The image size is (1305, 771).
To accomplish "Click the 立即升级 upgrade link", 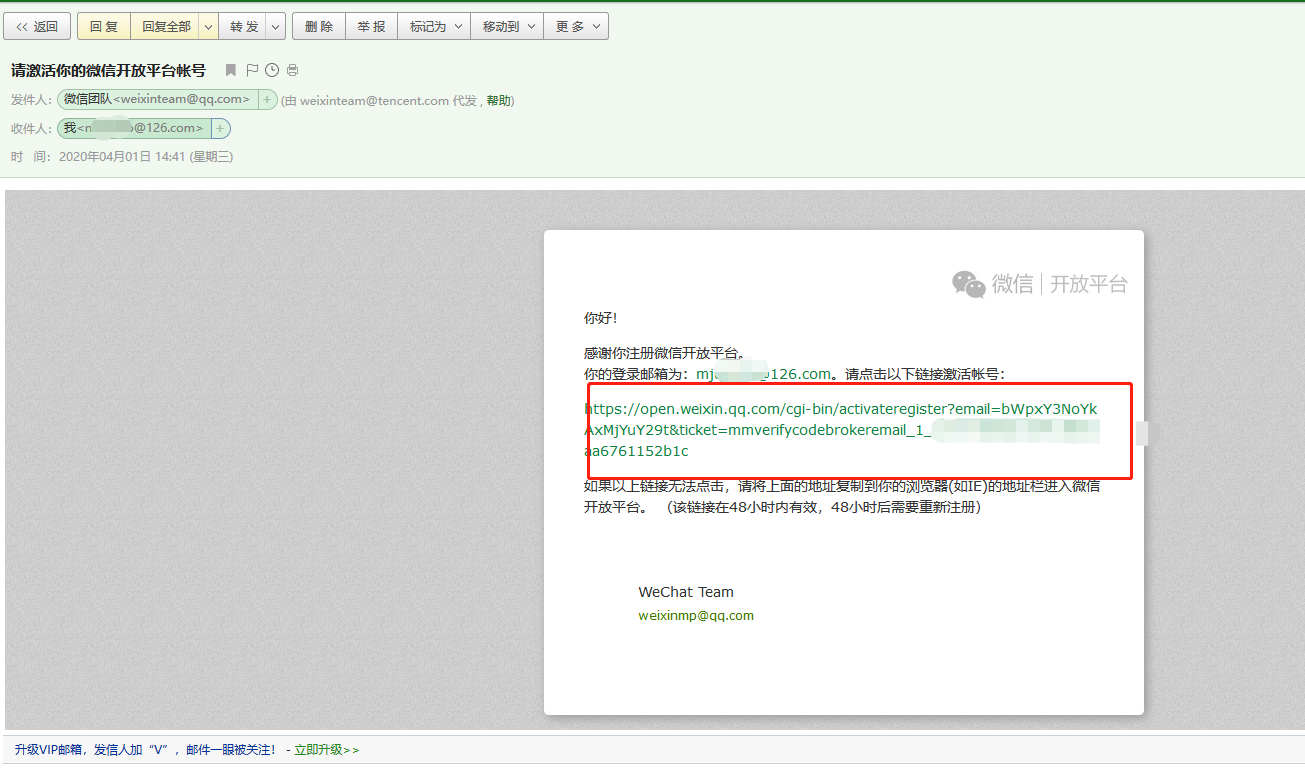I will 326,749.
